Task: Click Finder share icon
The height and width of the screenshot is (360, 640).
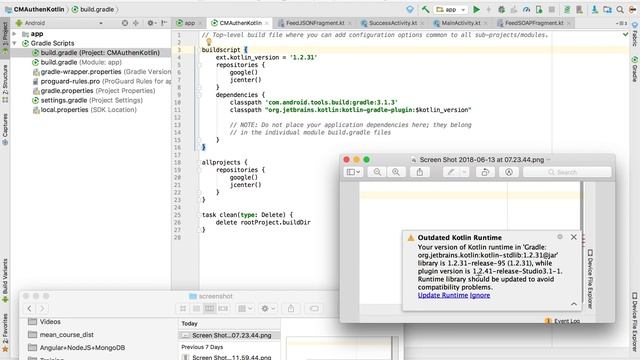Action: pyautogui.click(x=291, y=309)
